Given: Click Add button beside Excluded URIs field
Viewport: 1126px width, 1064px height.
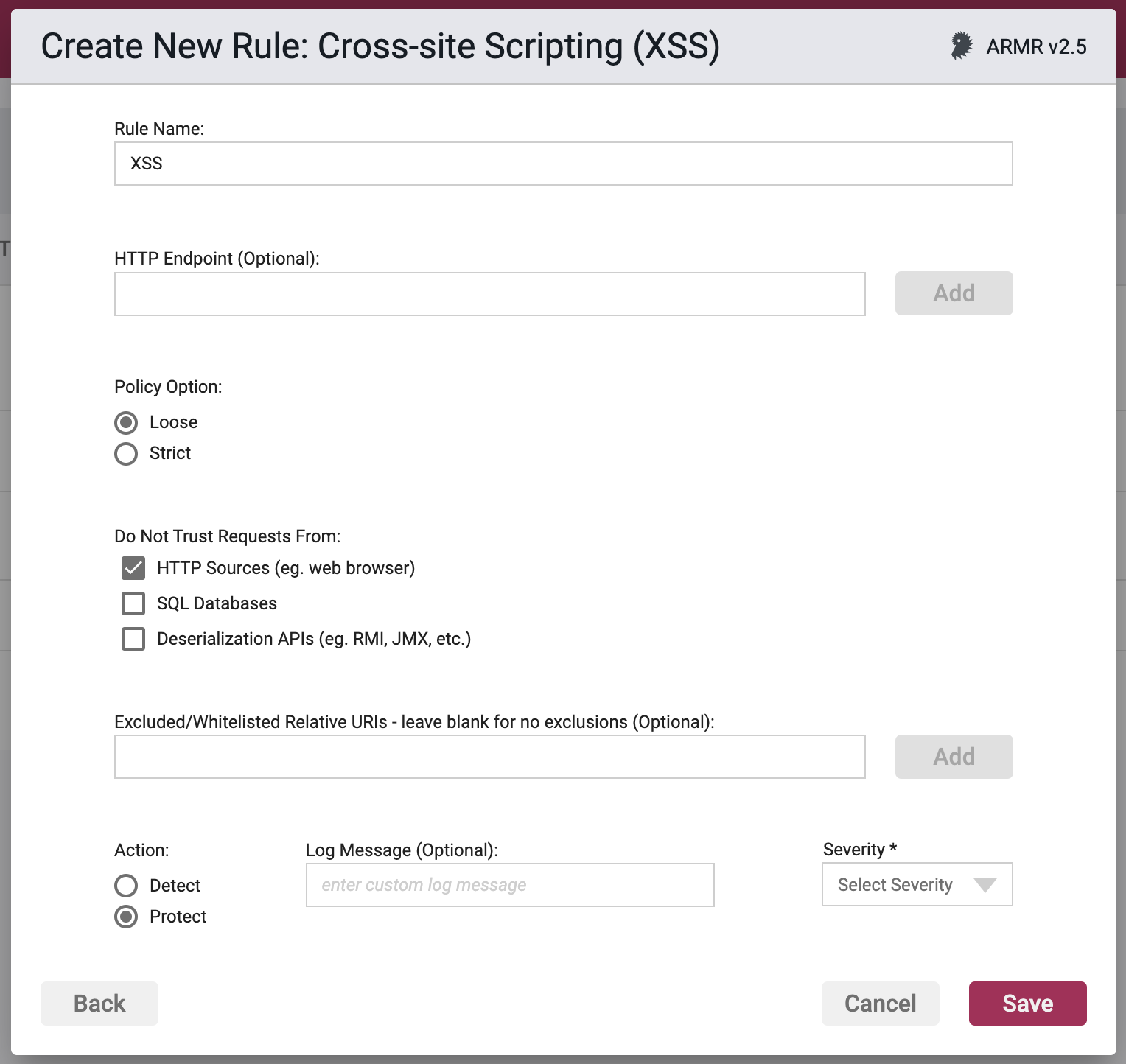Looking at the screenshot, I should coord(954,757).
